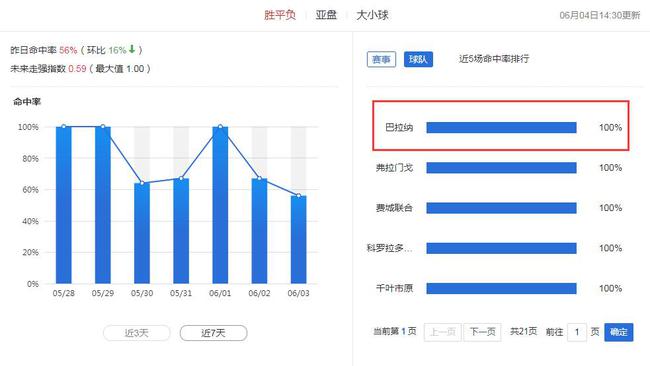Go to 上一页 of rankings
The image size is (650, 366).
click(x=442, y=332)
